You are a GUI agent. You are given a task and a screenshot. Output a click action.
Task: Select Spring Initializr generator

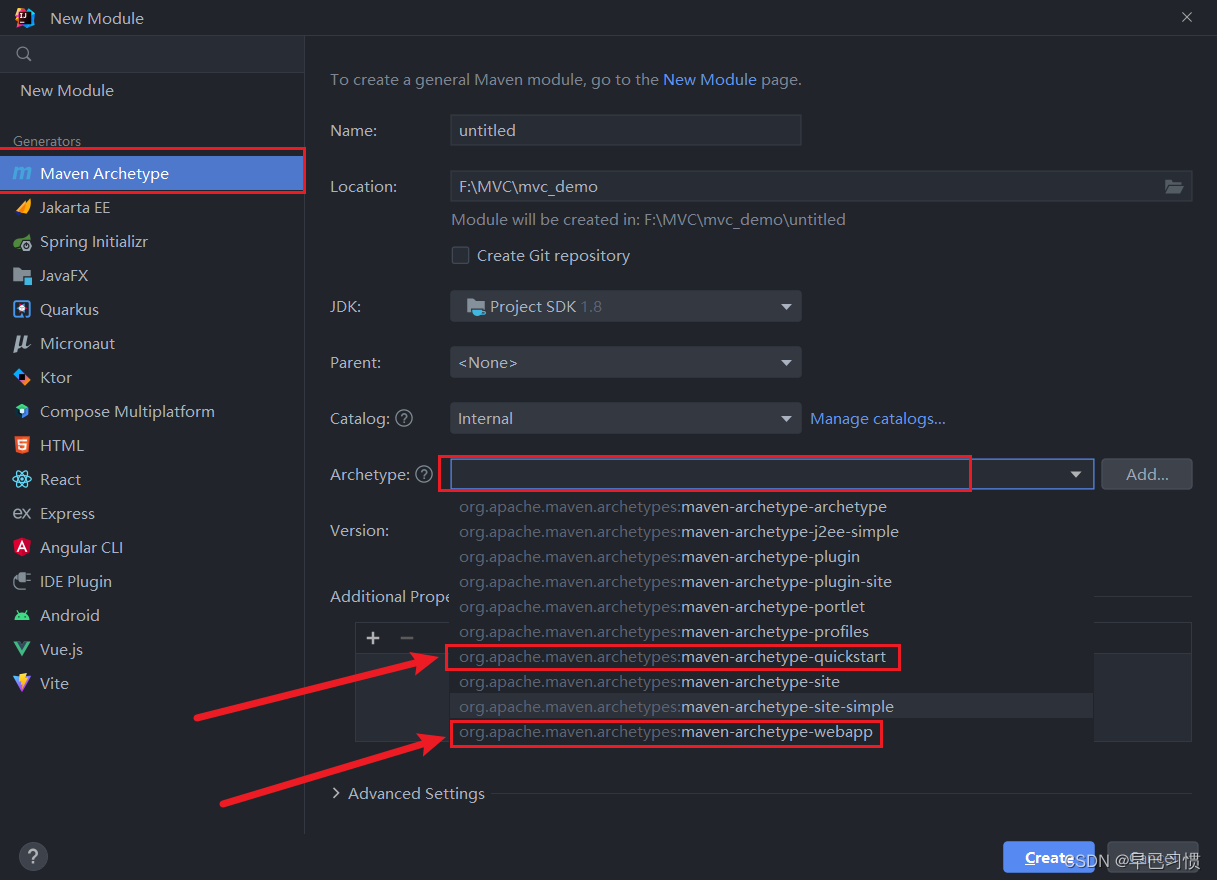pos(152,242)
